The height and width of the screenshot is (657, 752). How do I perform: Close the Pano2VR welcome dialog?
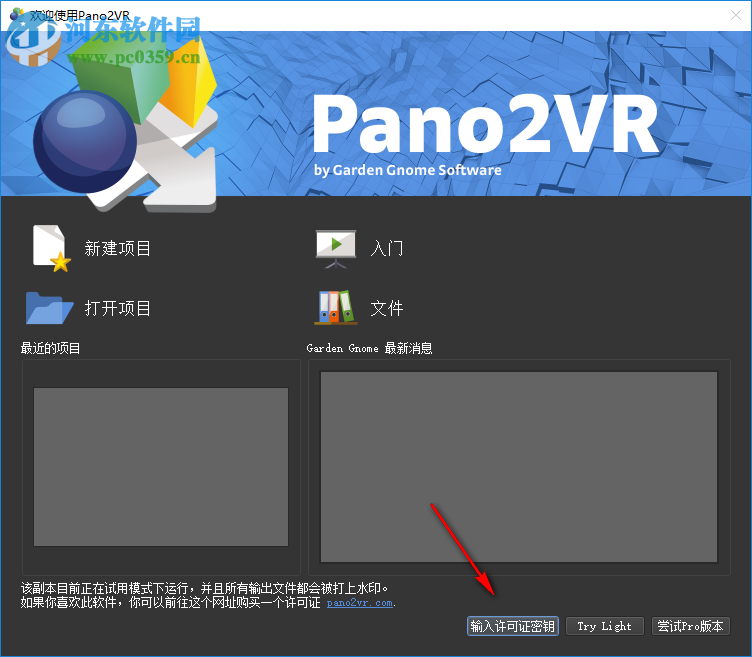(x=736, y=15)
